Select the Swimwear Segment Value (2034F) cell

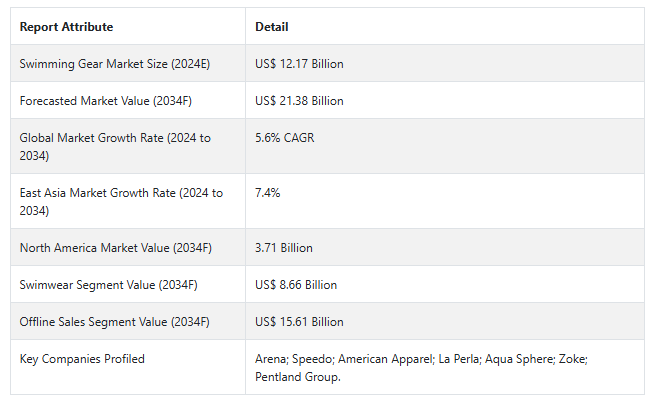click(x=128, y=284)
